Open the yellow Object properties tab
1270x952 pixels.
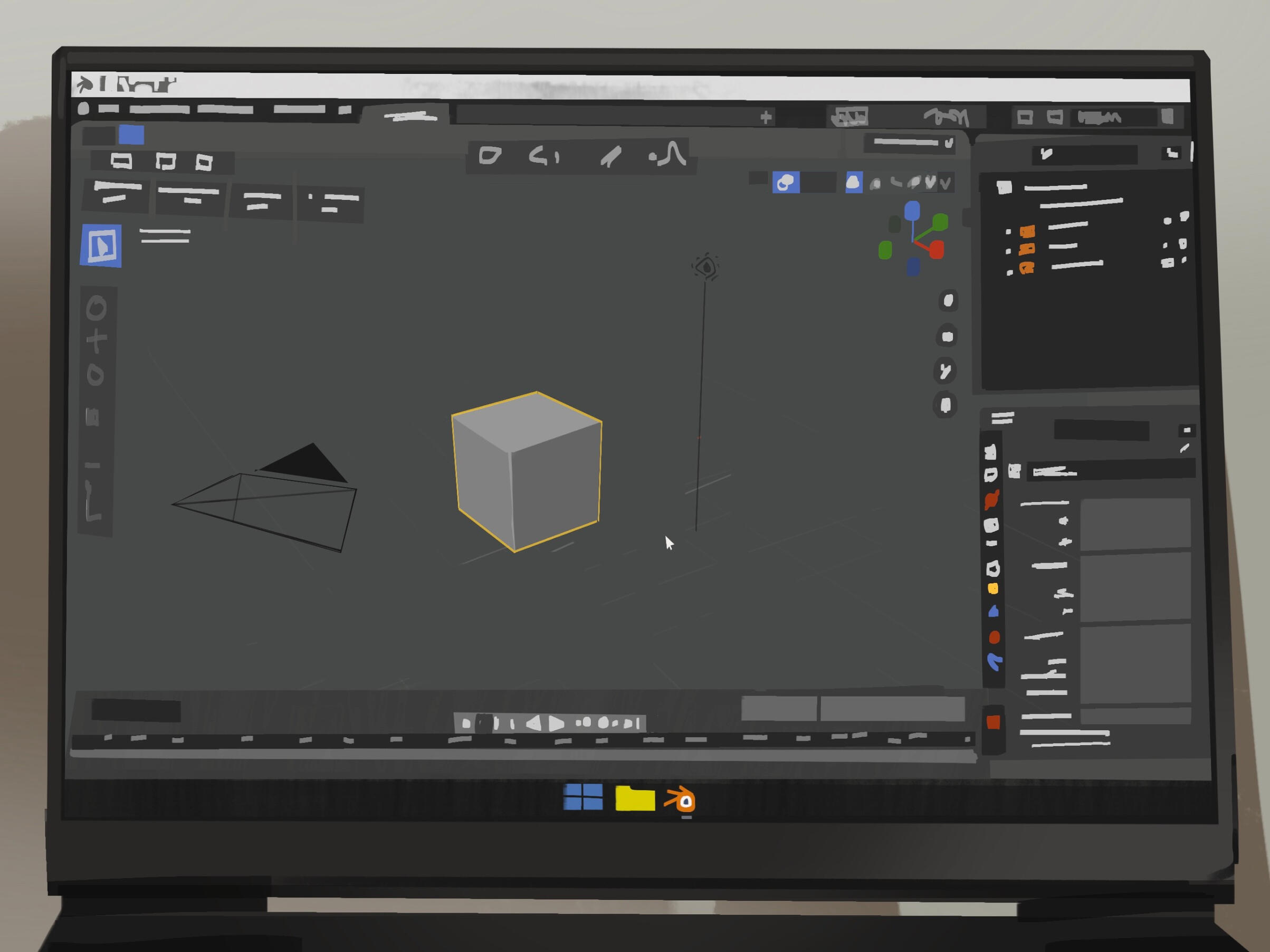pos(992,589)
